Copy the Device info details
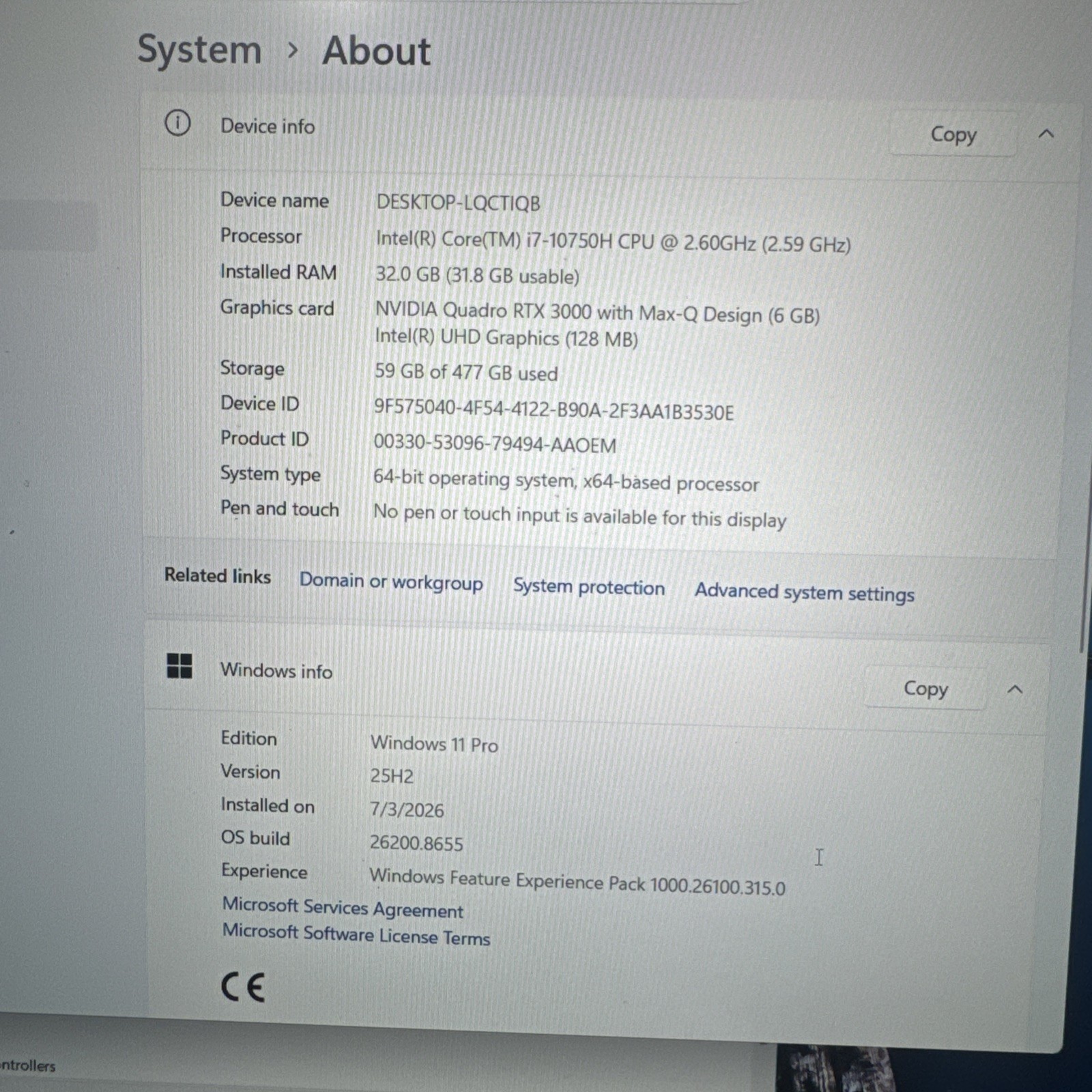The image size is (1092, 1092). pyautogui.click(x=953, y=134)
